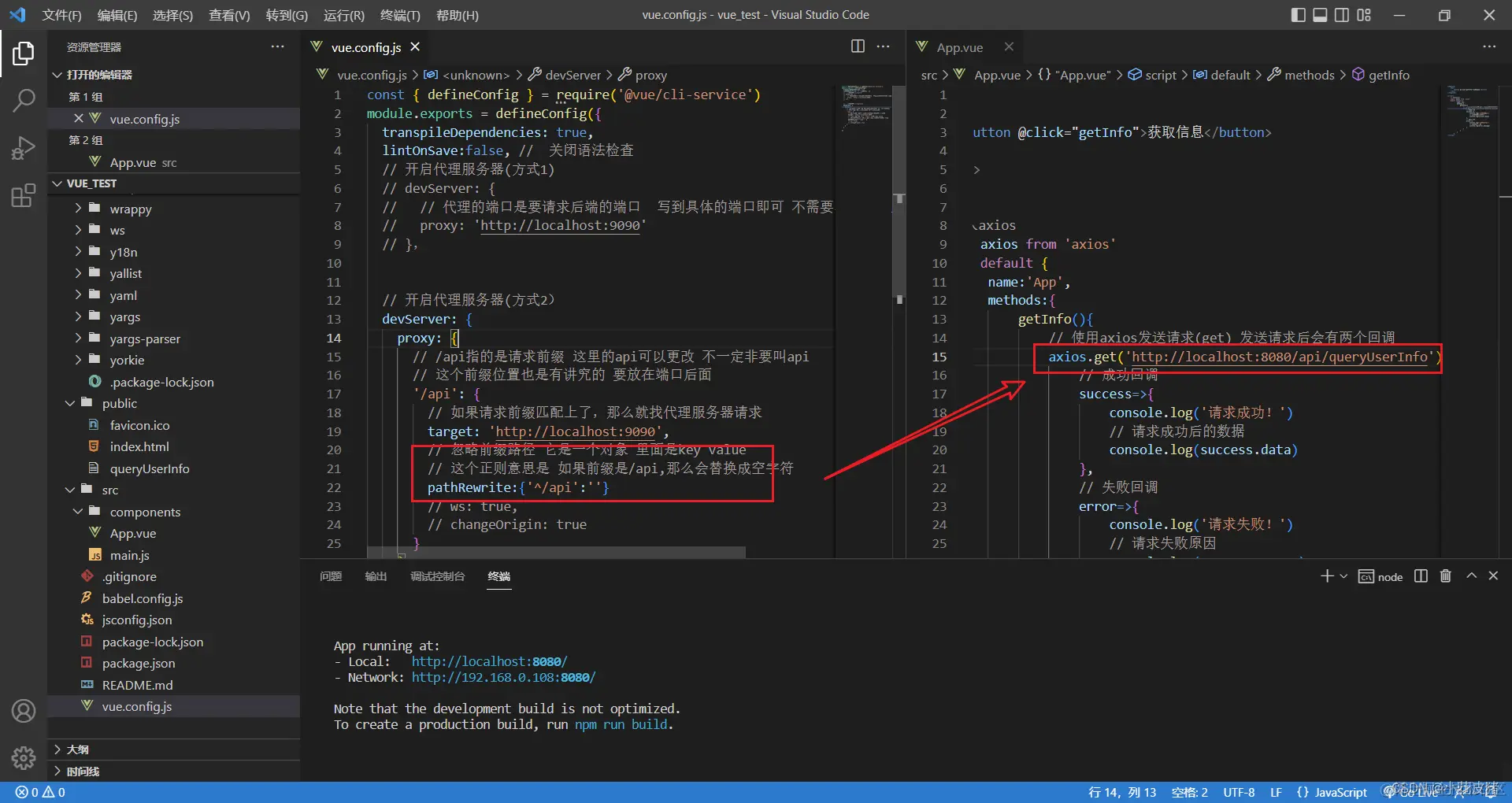This screenshot has width=1512, height=803.
Task: Open Explorer views and more actions menu
Action: point(277,46)
